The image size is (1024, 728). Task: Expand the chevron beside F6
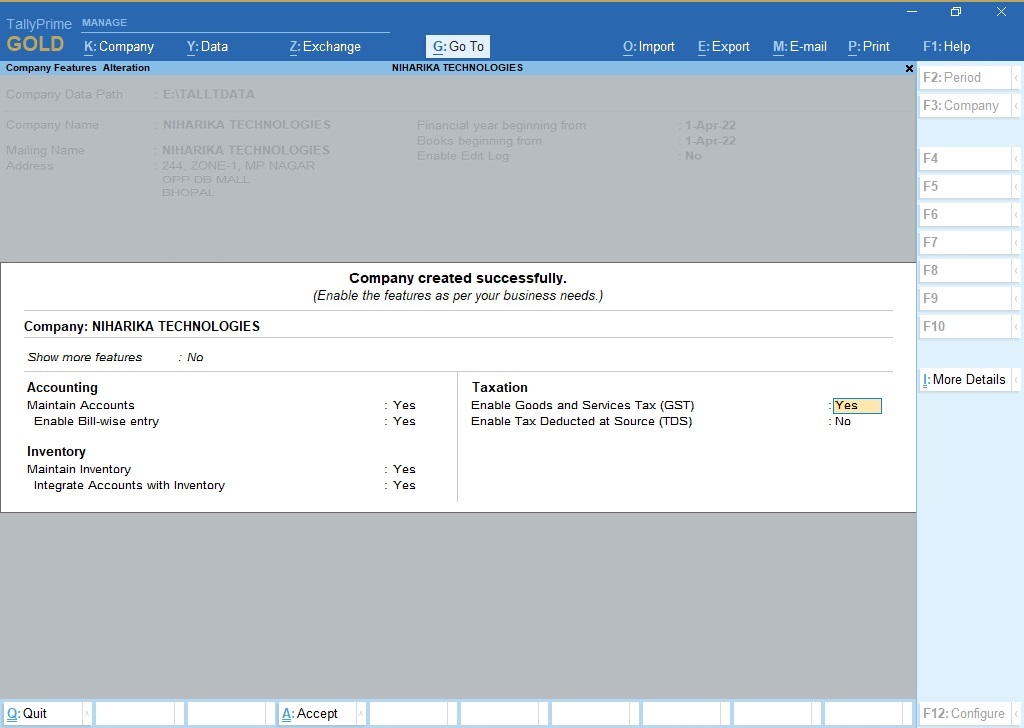[1016, 215]
